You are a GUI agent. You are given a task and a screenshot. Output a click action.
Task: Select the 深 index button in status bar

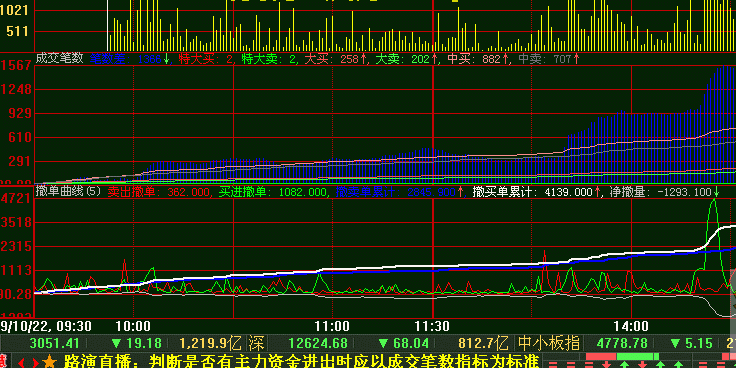pos(256,343)
